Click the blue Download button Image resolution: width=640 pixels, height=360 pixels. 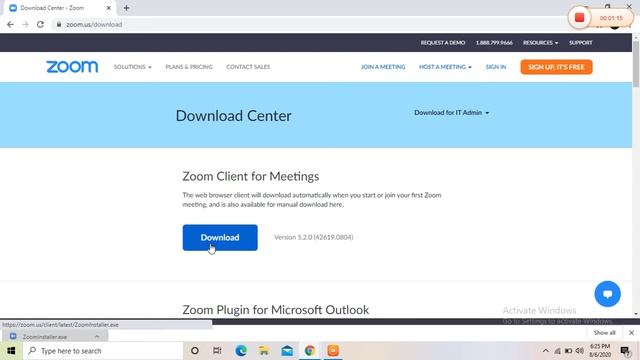220,238
